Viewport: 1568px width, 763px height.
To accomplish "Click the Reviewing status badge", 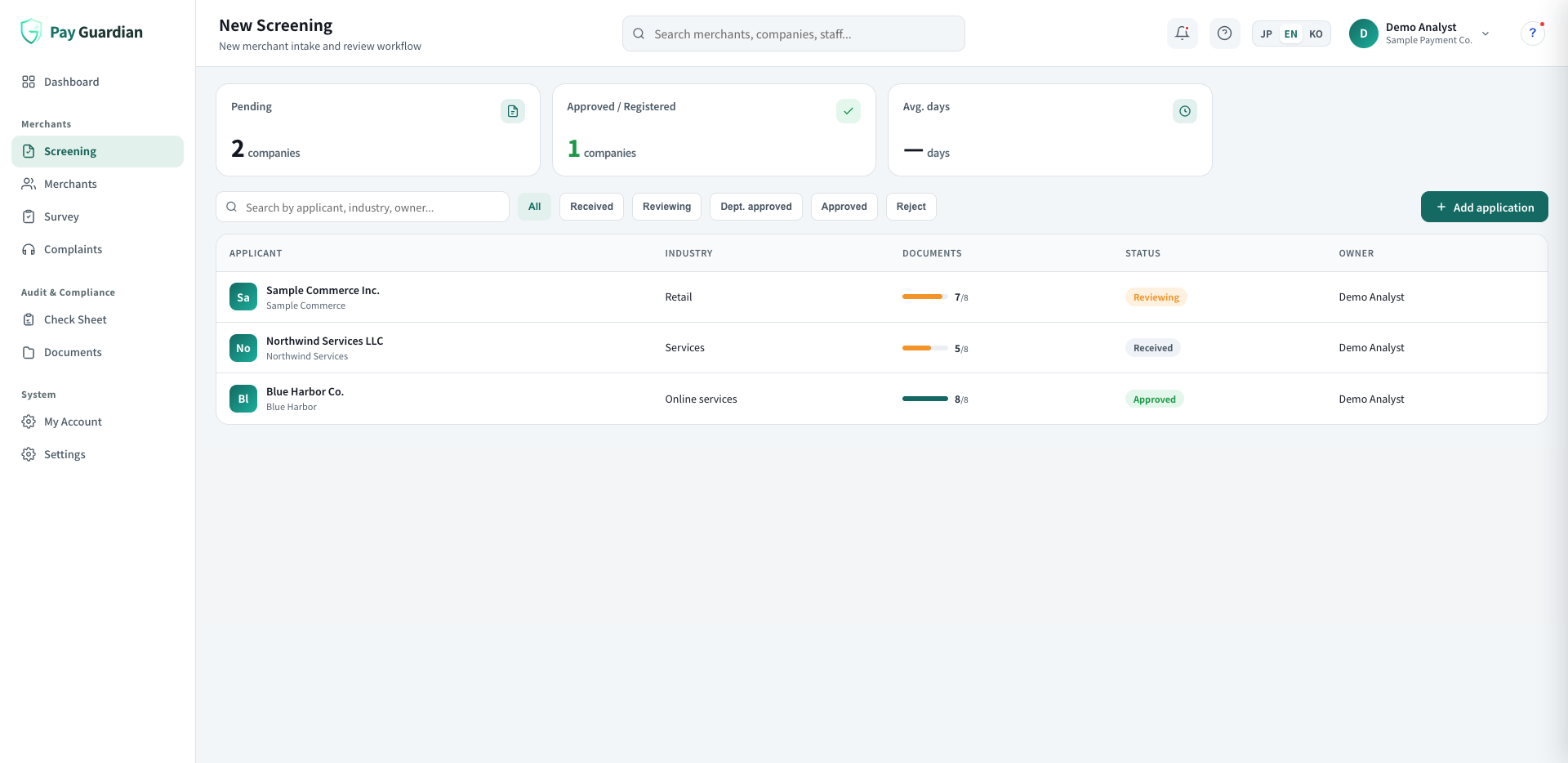I will click(1156, 297).
